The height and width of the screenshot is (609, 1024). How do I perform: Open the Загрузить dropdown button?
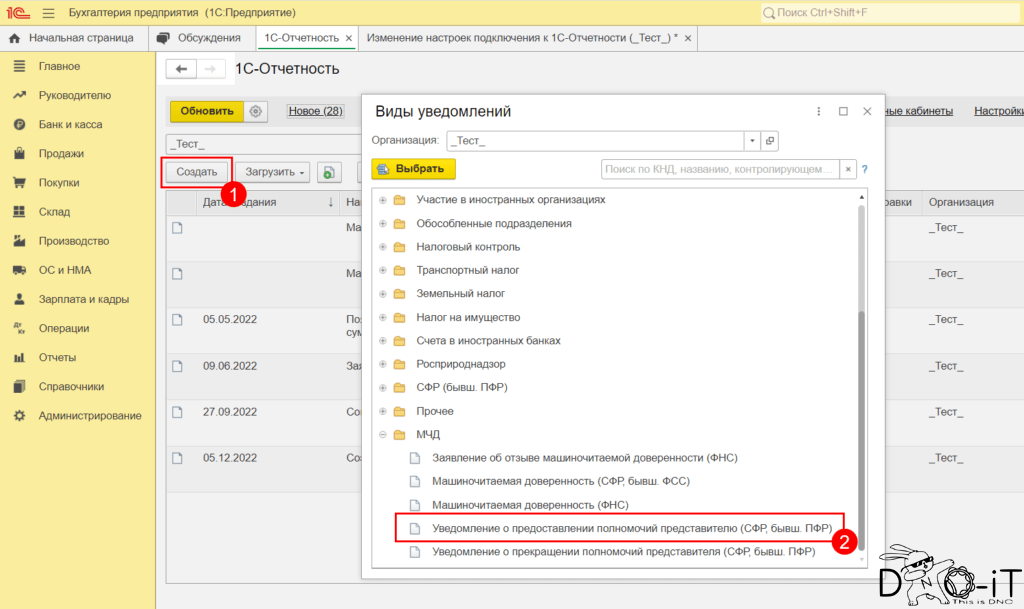point(272,172)
